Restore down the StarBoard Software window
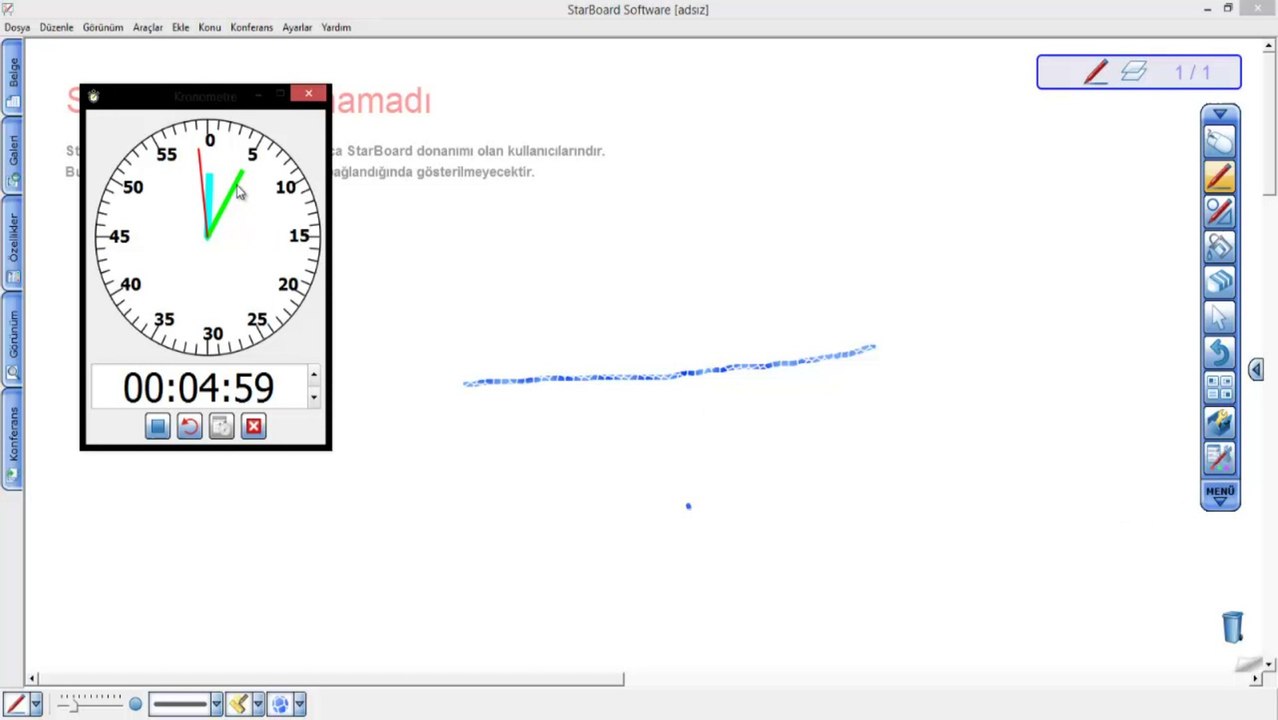The width and height of the screenshot is (1278, 720). [1229, 9]
